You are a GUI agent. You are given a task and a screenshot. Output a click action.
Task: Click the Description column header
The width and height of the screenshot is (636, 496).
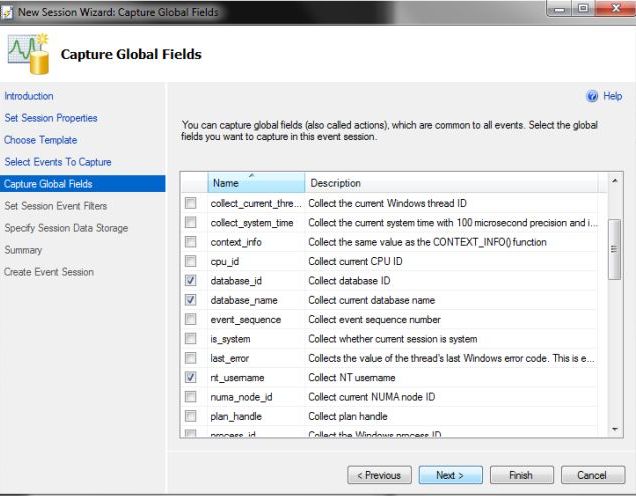[450, 183]
